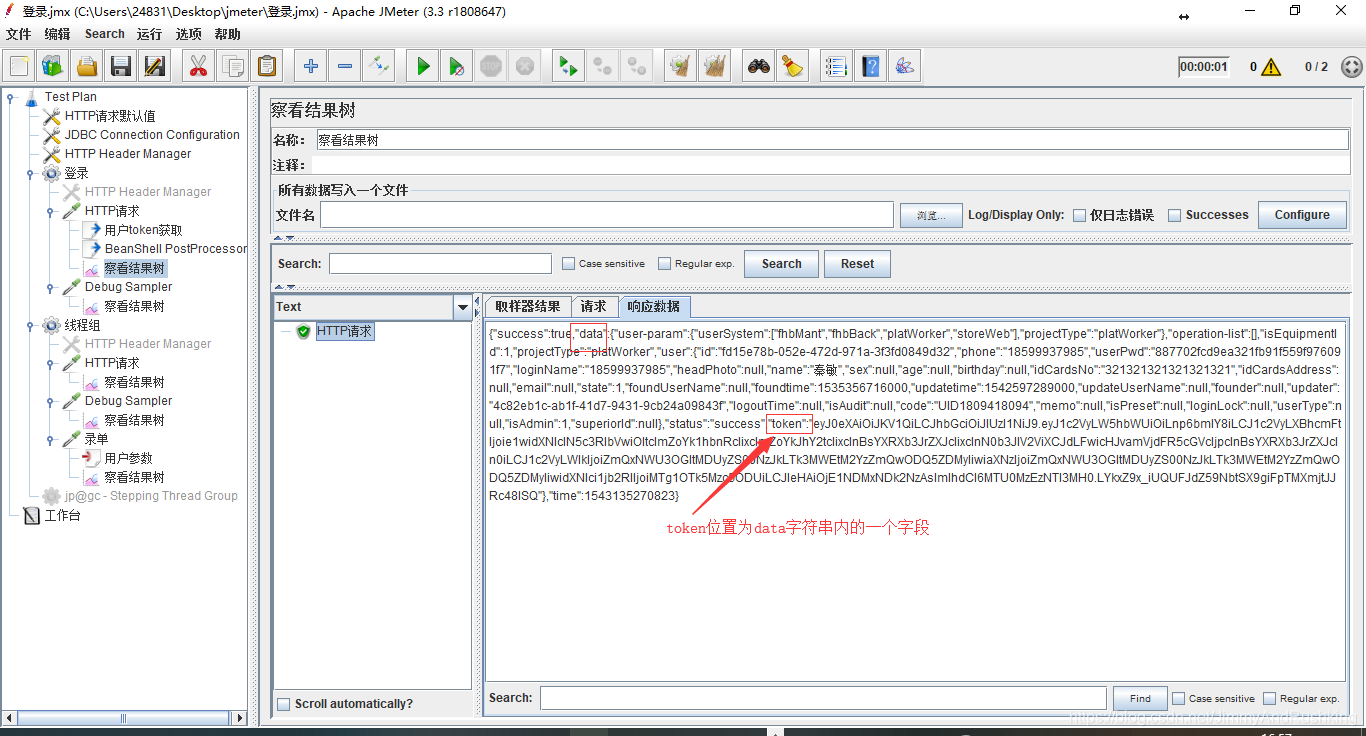Toggle Regular exp. next to the upper Search field

(x=664, y=264)
